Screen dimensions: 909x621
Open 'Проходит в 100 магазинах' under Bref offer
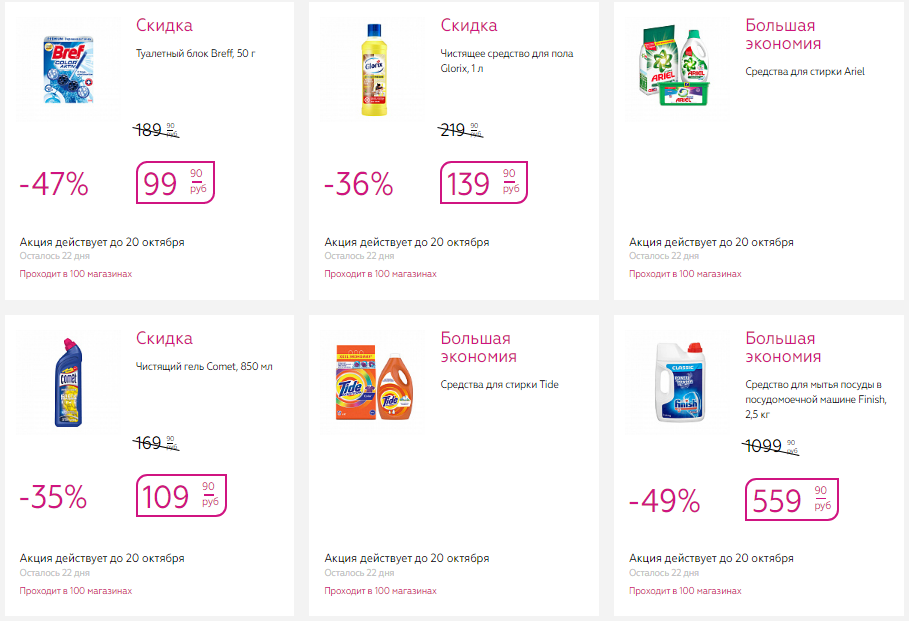[76, 274]
